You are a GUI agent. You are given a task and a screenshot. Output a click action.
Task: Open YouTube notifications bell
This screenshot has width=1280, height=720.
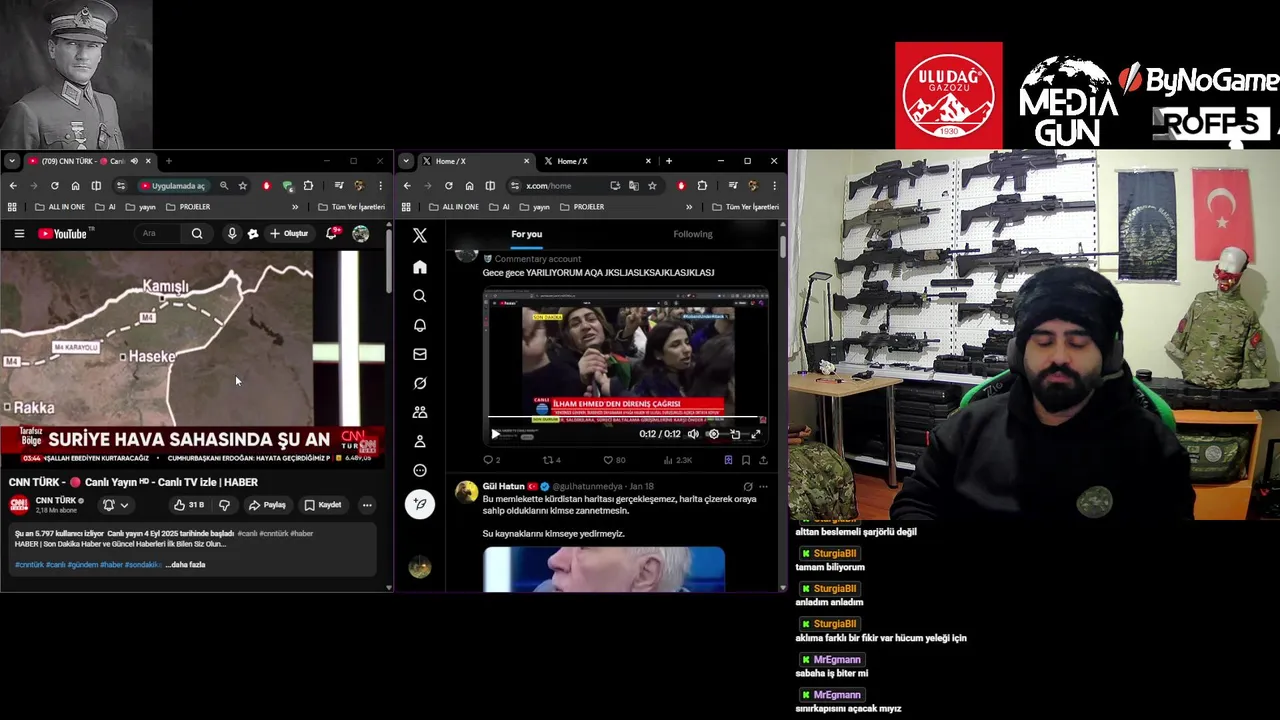(332, 233)
